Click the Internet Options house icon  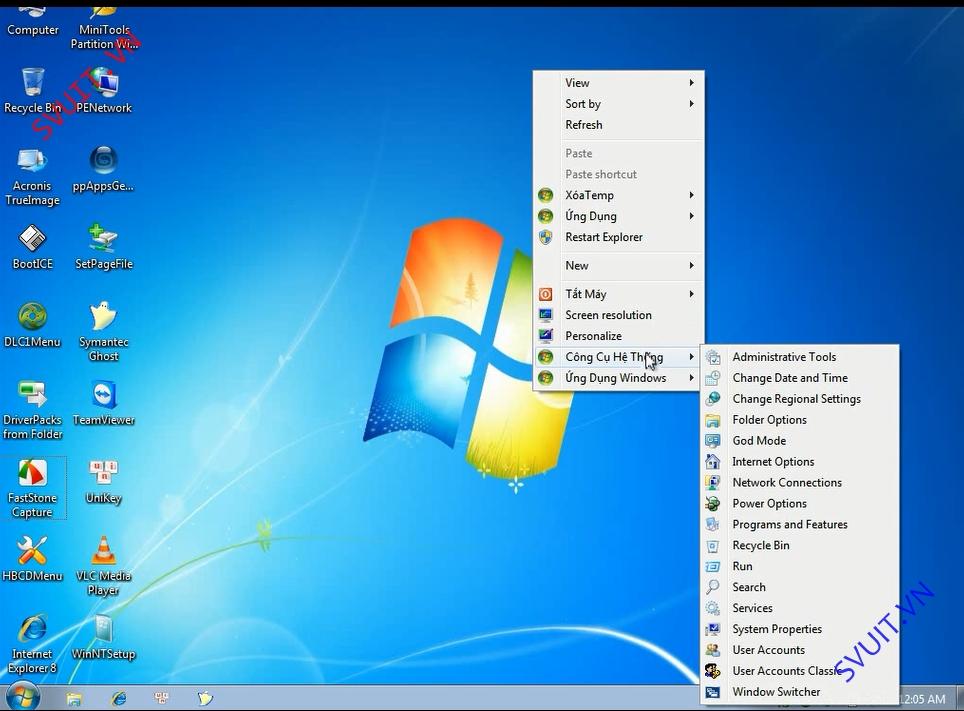click(x=713, y=461)
